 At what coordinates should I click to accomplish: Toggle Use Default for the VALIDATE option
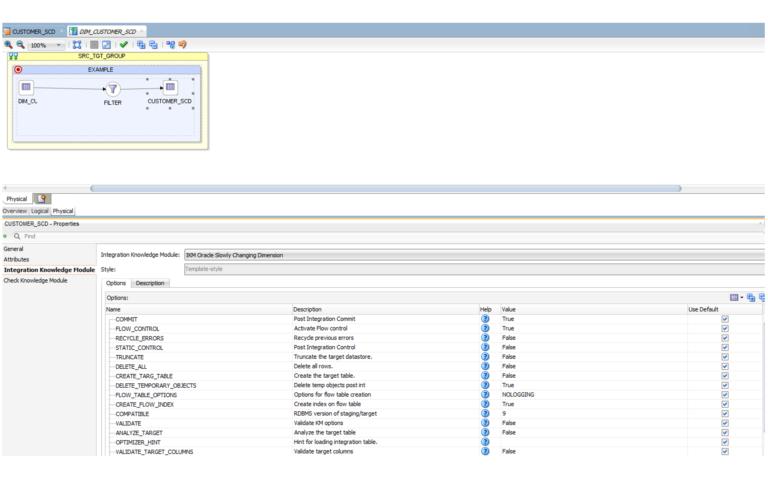(725, 423)
